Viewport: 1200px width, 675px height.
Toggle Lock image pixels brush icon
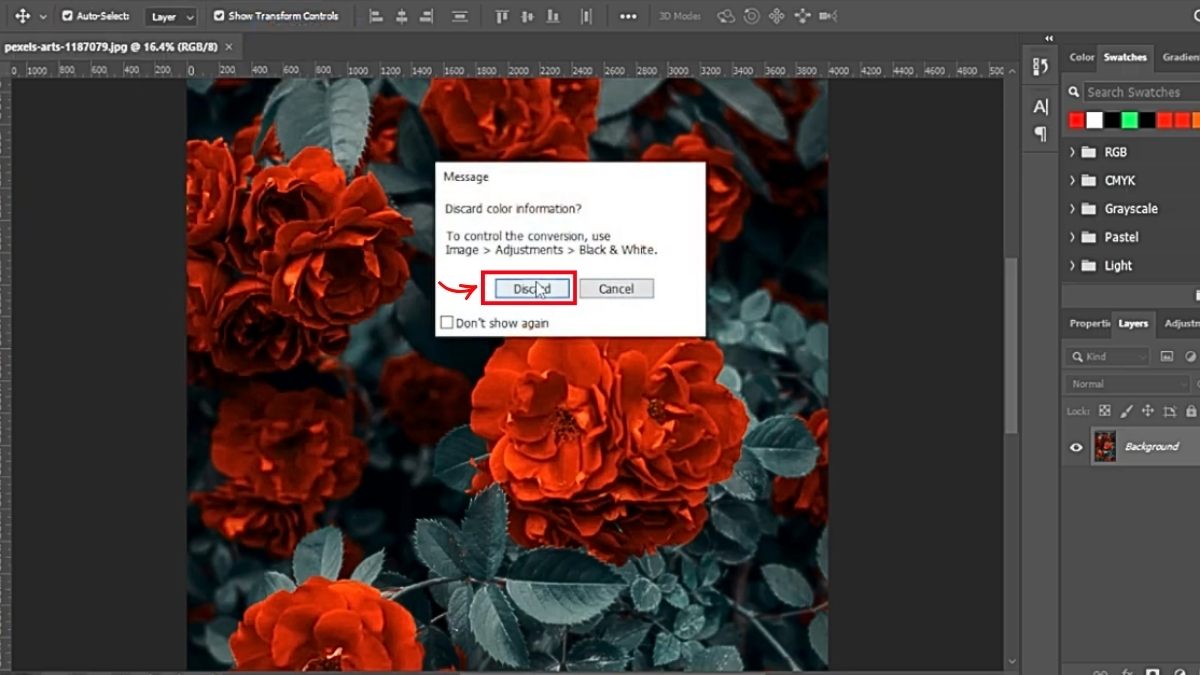pyautogui.click(x=1126, y=411)
